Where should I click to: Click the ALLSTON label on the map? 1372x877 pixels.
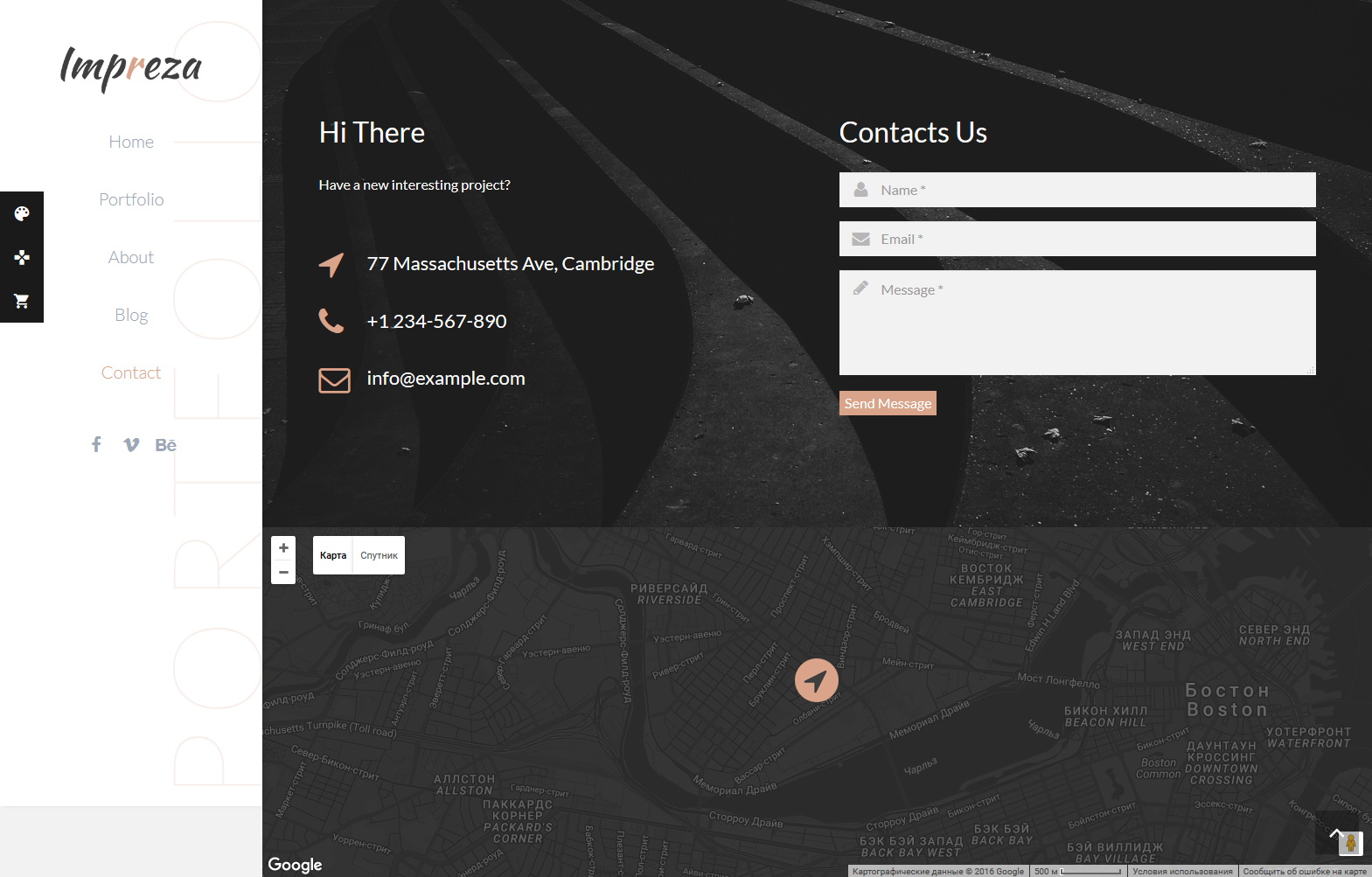click(x=464, y=790)
